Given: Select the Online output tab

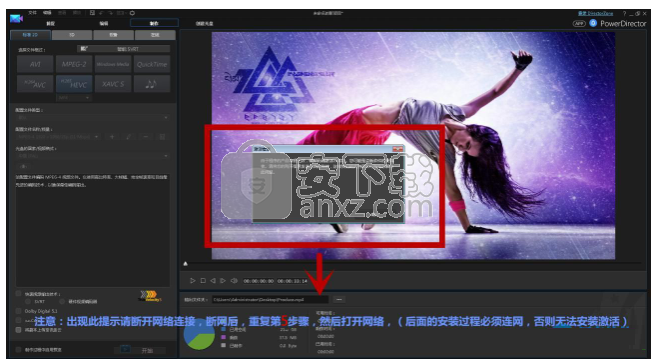Looking at the screenshot, I should tap(155, 35).
